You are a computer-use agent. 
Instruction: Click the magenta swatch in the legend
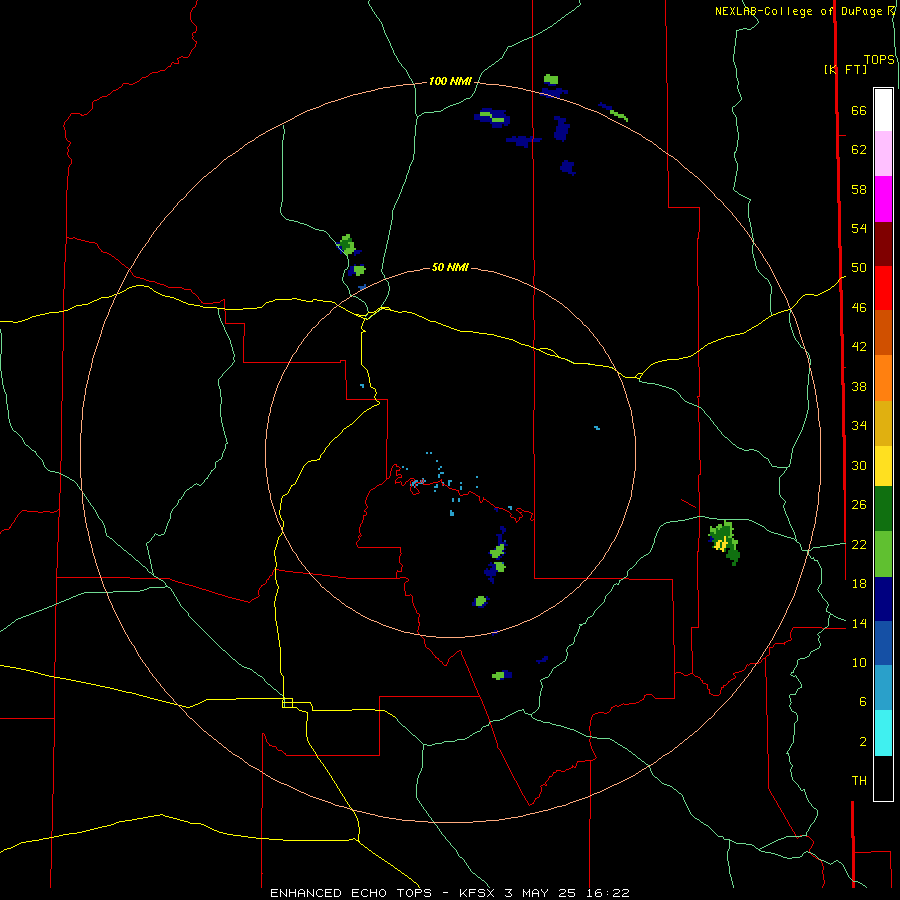(883, 199)
